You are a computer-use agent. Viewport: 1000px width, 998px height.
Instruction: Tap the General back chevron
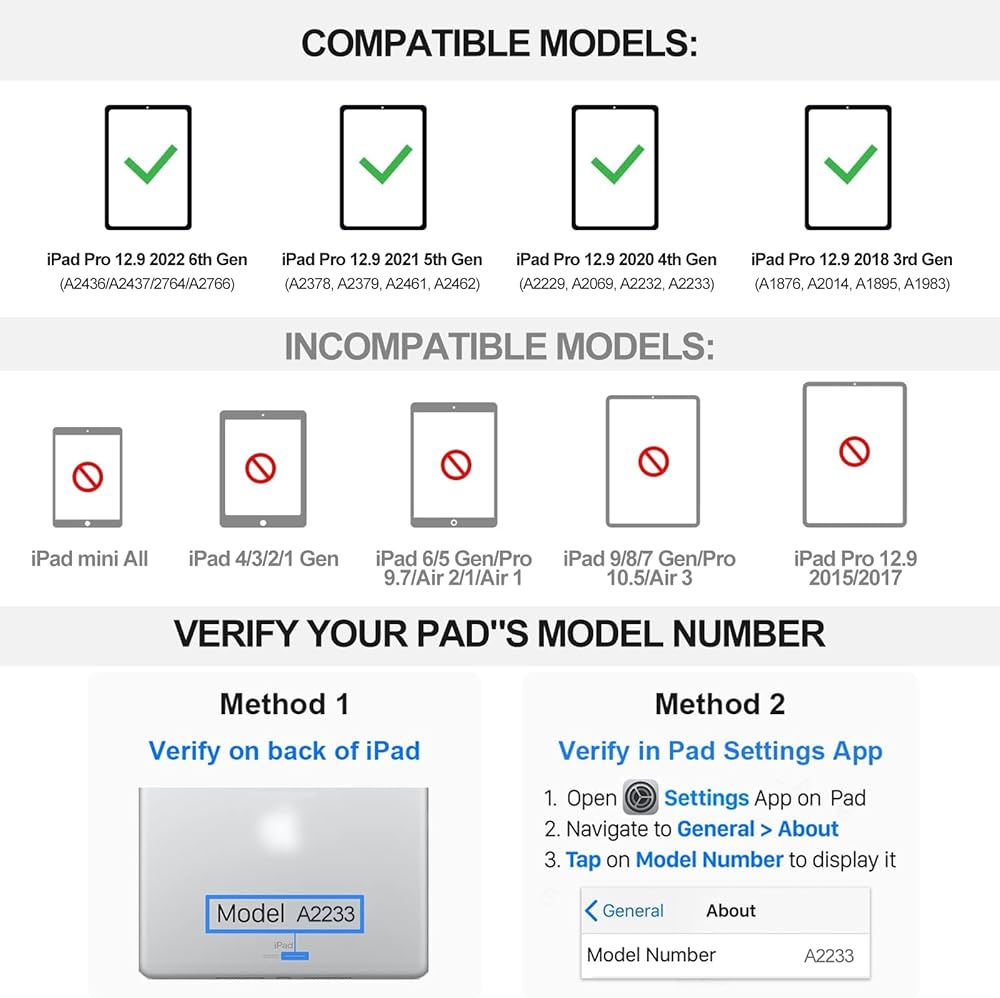(x=591, y=910)
